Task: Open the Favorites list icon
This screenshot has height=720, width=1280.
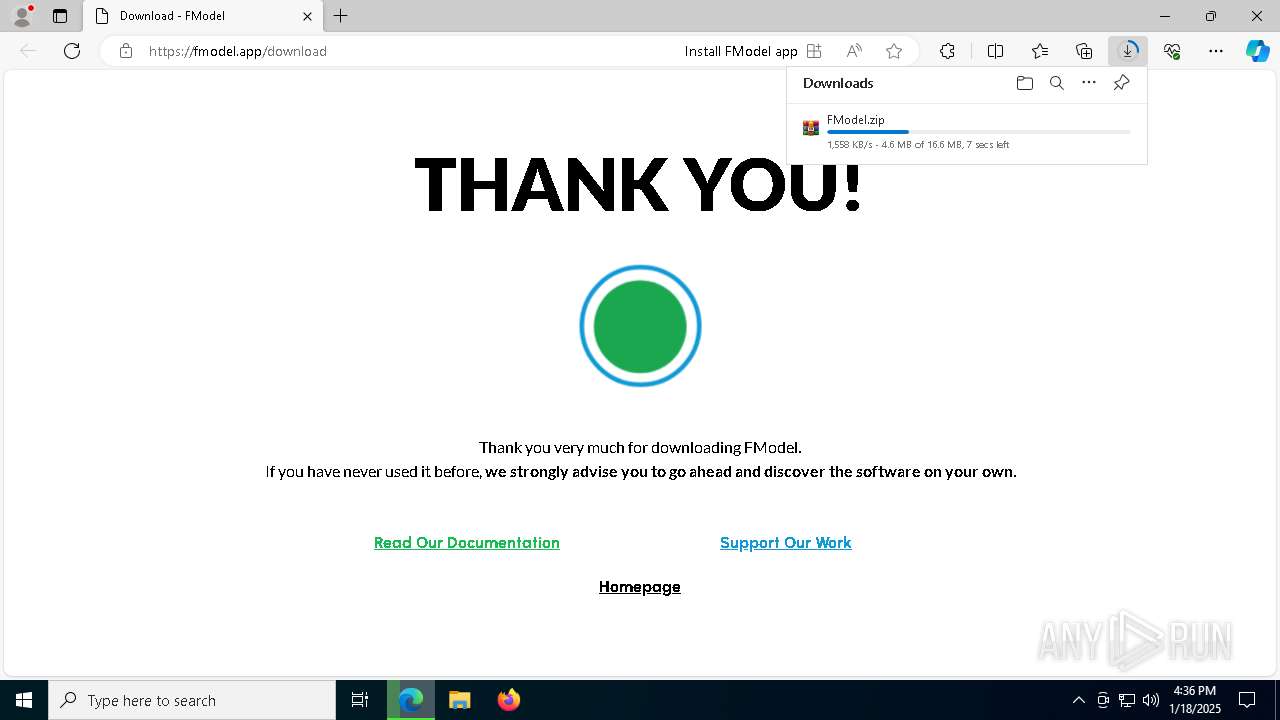Action: (x=1040, y=51)
